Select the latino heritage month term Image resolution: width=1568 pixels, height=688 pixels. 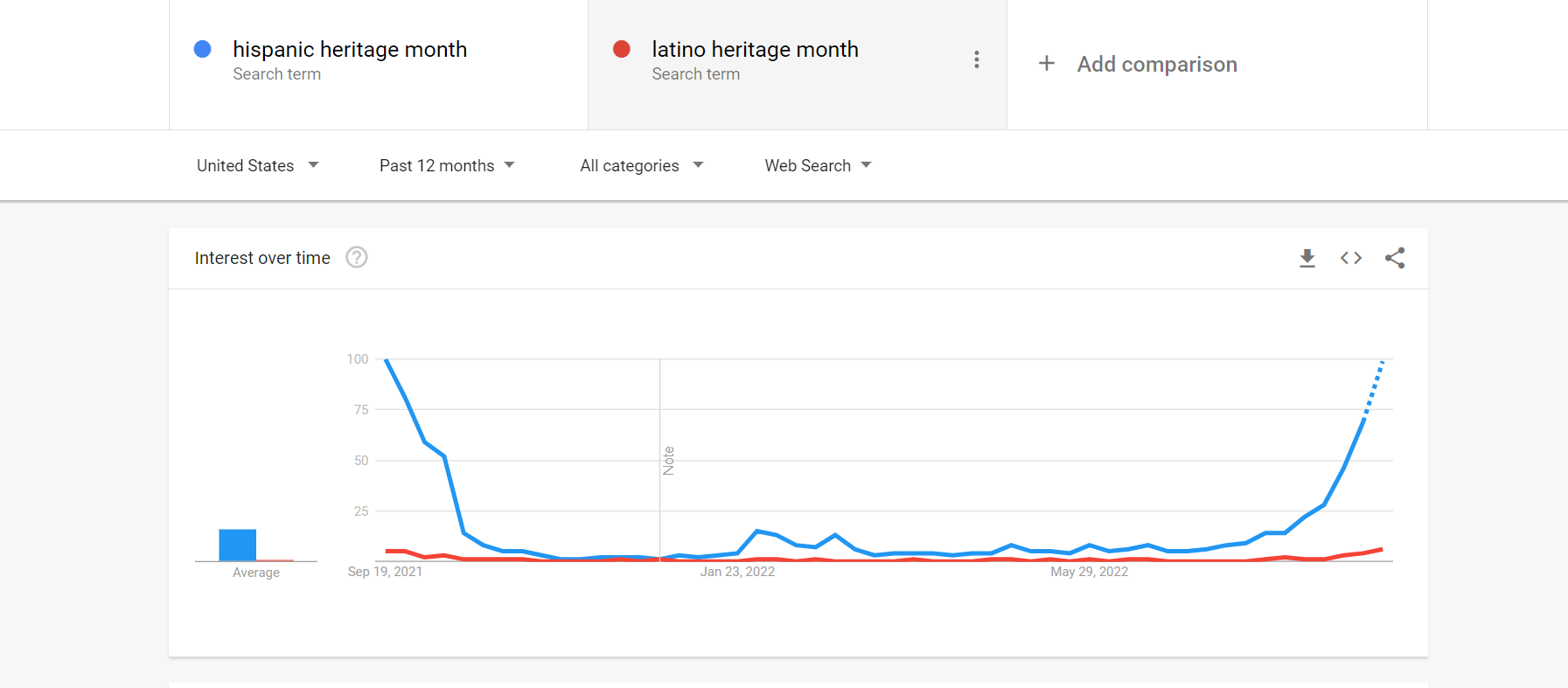(x=755, y=50)
